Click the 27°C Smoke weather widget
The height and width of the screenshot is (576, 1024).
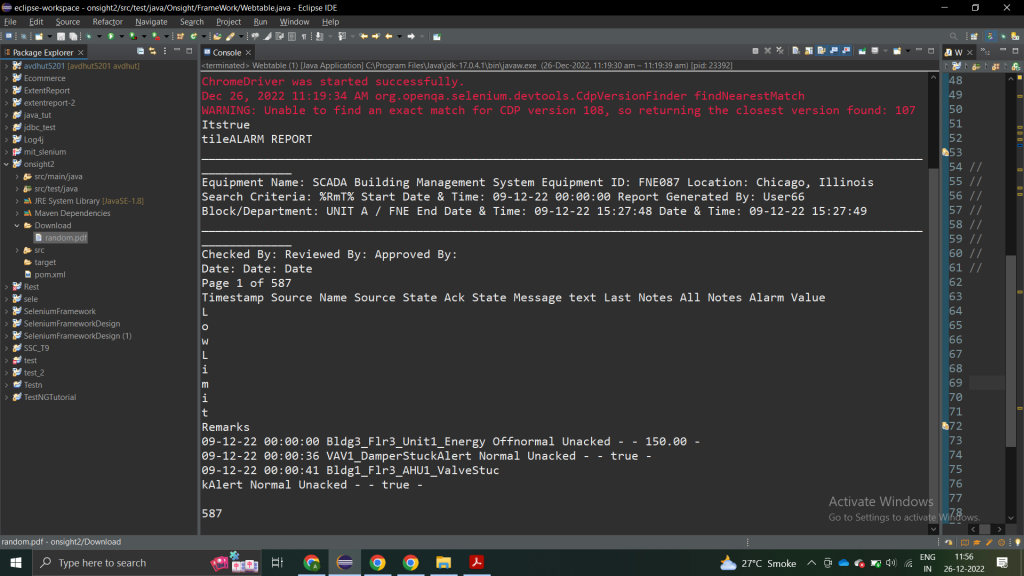(x=758, y=563)
